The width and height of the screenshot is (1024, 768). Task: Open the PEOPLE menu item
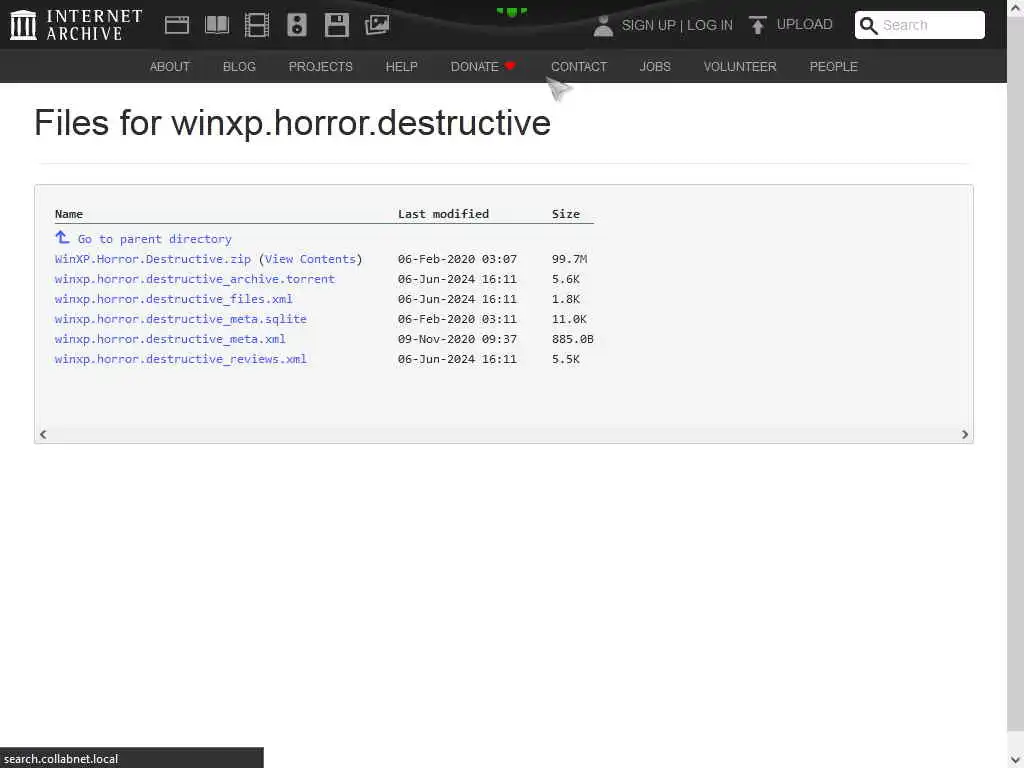[x=833, y=67]
